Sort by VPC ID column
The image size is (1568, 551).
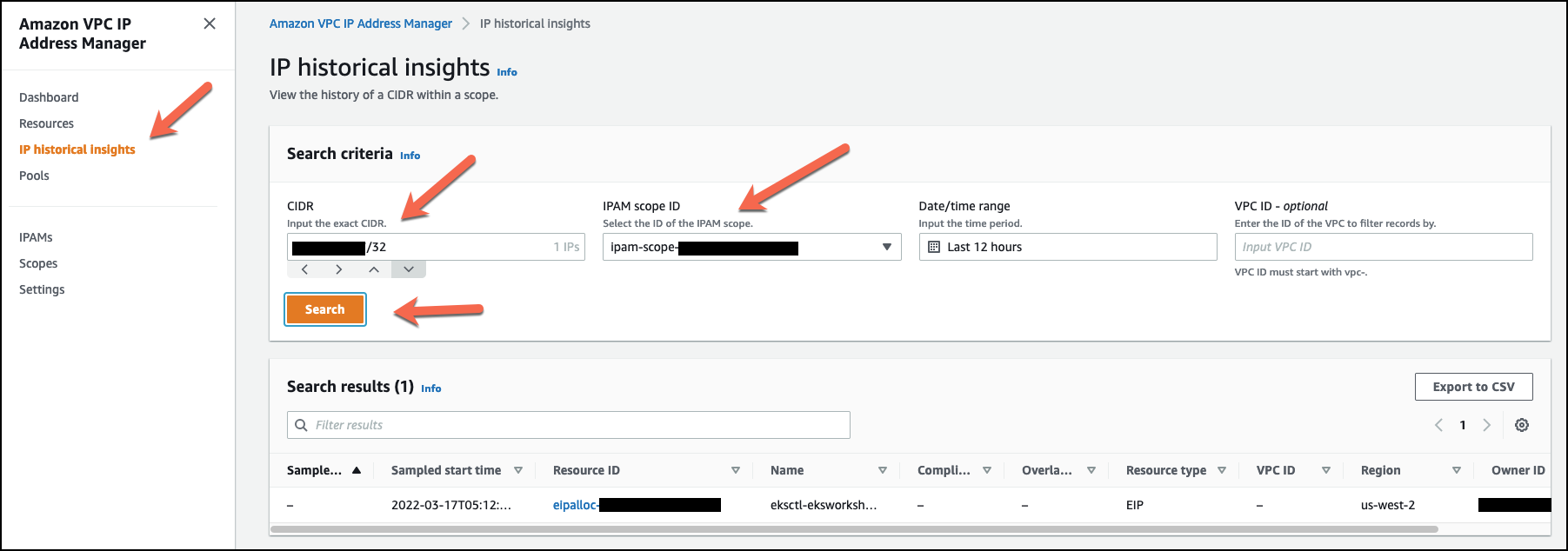1326,470
